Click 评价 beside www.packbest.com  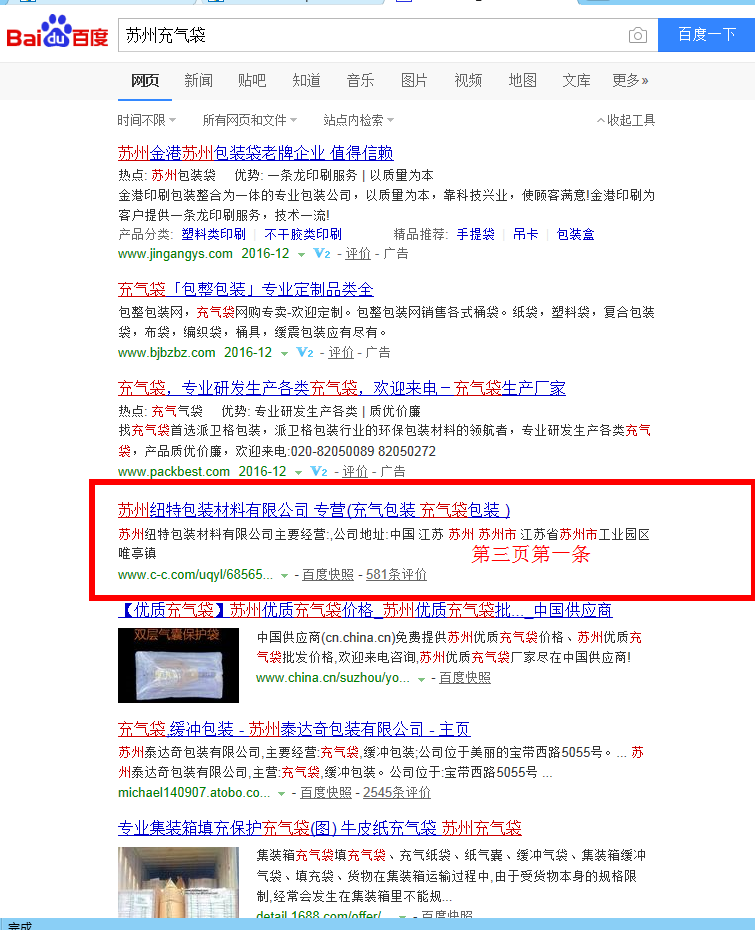point(355,472)
